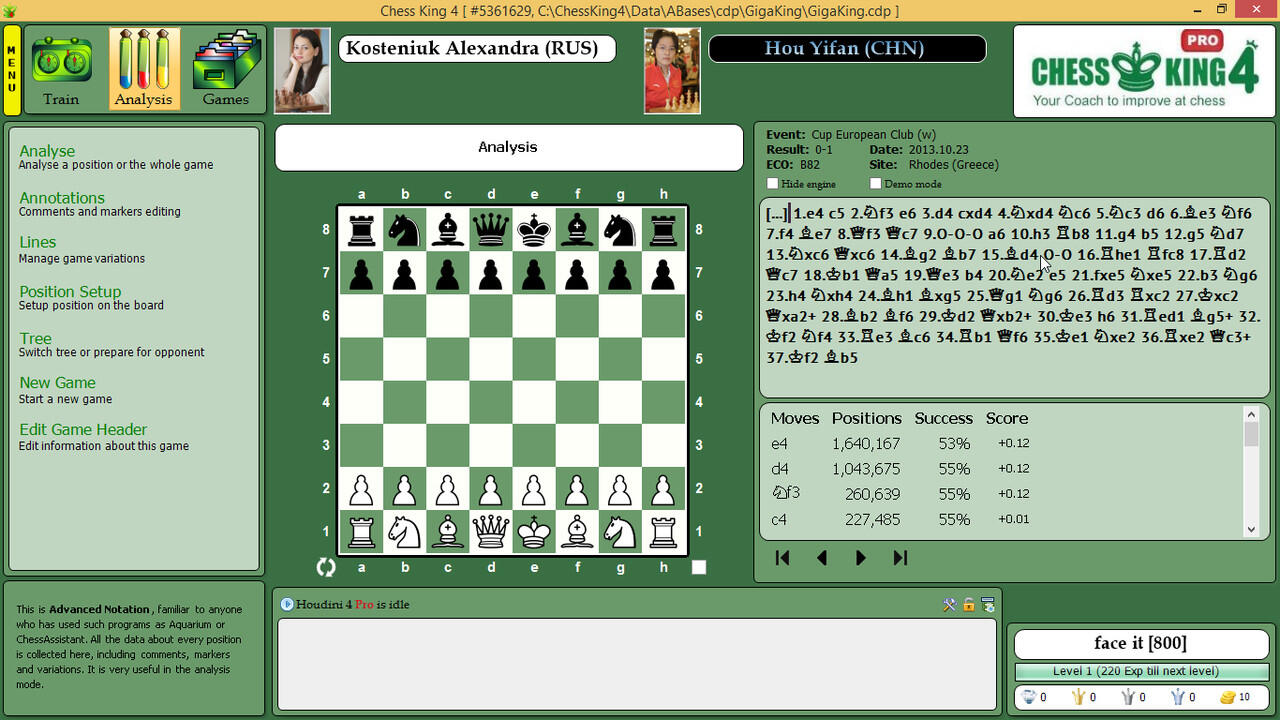
Task: Open engine settings hammer-and-wrench icon
Action: click(x=950, y=605)
